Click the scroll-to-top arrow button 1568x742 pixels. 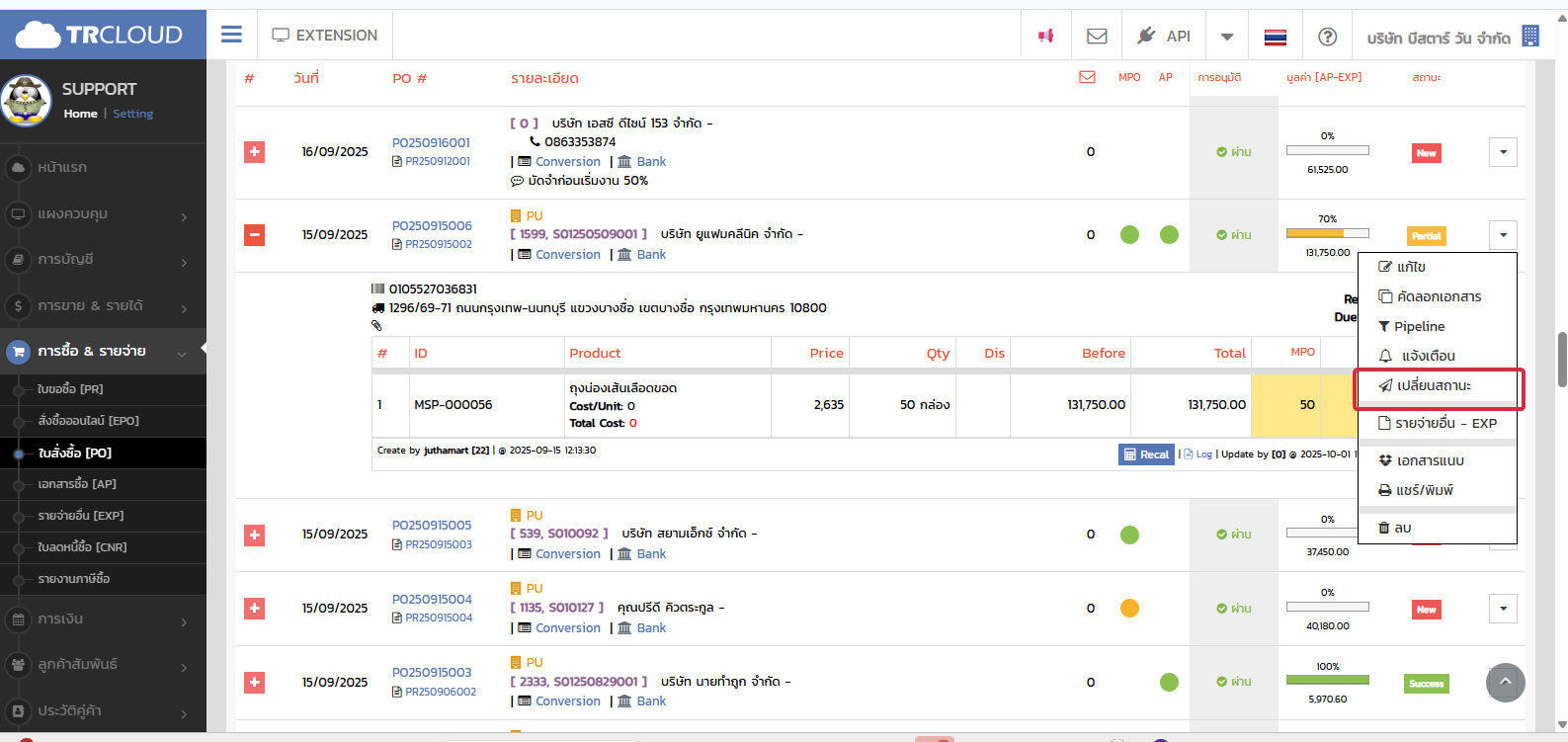pyautogui.click(x=1505, y=682)
